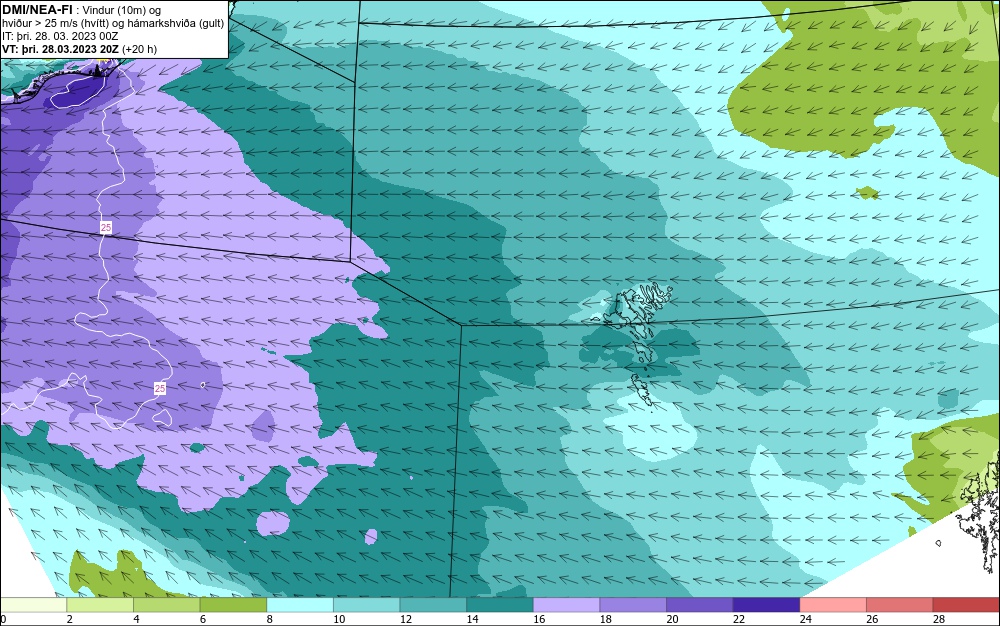This screenshot has width=1000, height=626.
Task: Click the 4–6 m/s green legend swatch
Action: tap(166, 605)
